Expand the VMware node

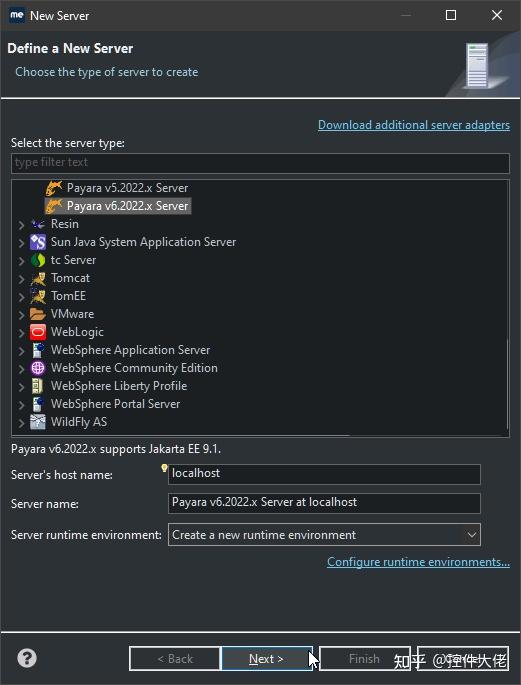point(21,315)
